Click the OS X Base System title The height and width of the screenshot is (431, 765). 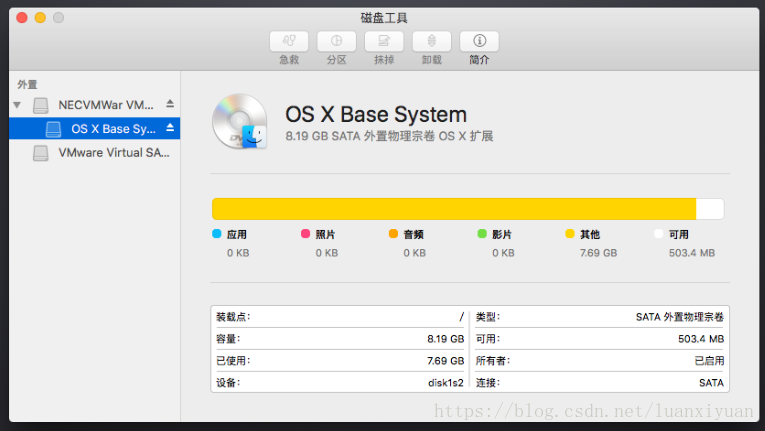[x=376, y=115]
